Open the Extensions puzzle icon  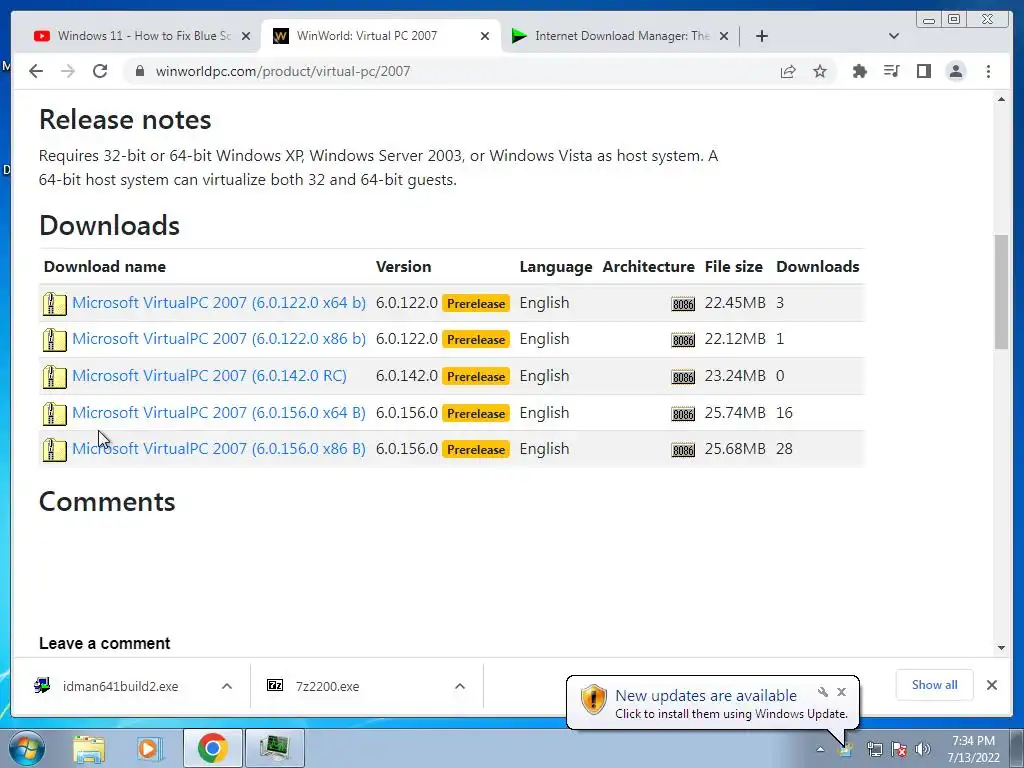pyautogui.click(x=860, y=71)
